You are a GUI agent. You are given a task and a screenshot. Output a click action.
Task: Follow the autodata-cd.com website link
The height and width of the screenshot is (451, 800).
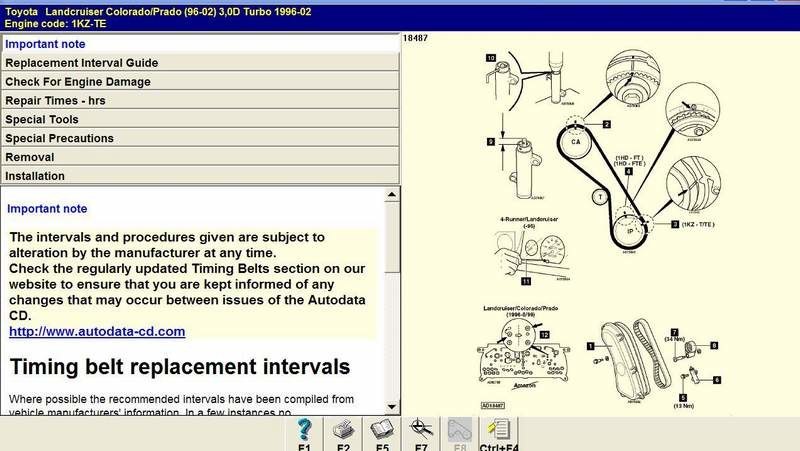point(96,331)
